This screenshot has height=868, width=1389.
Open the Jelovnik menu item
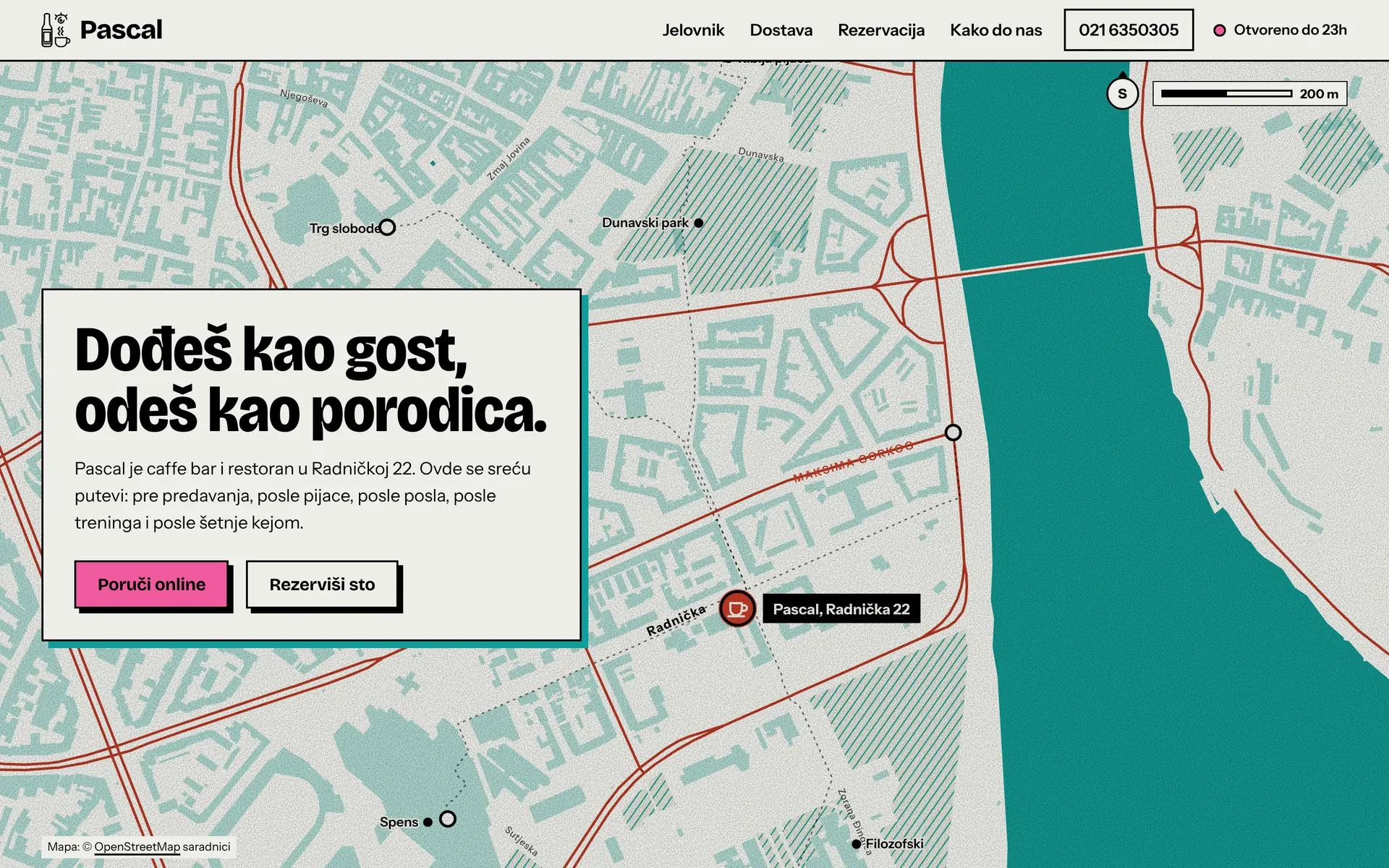pos(693,30)
